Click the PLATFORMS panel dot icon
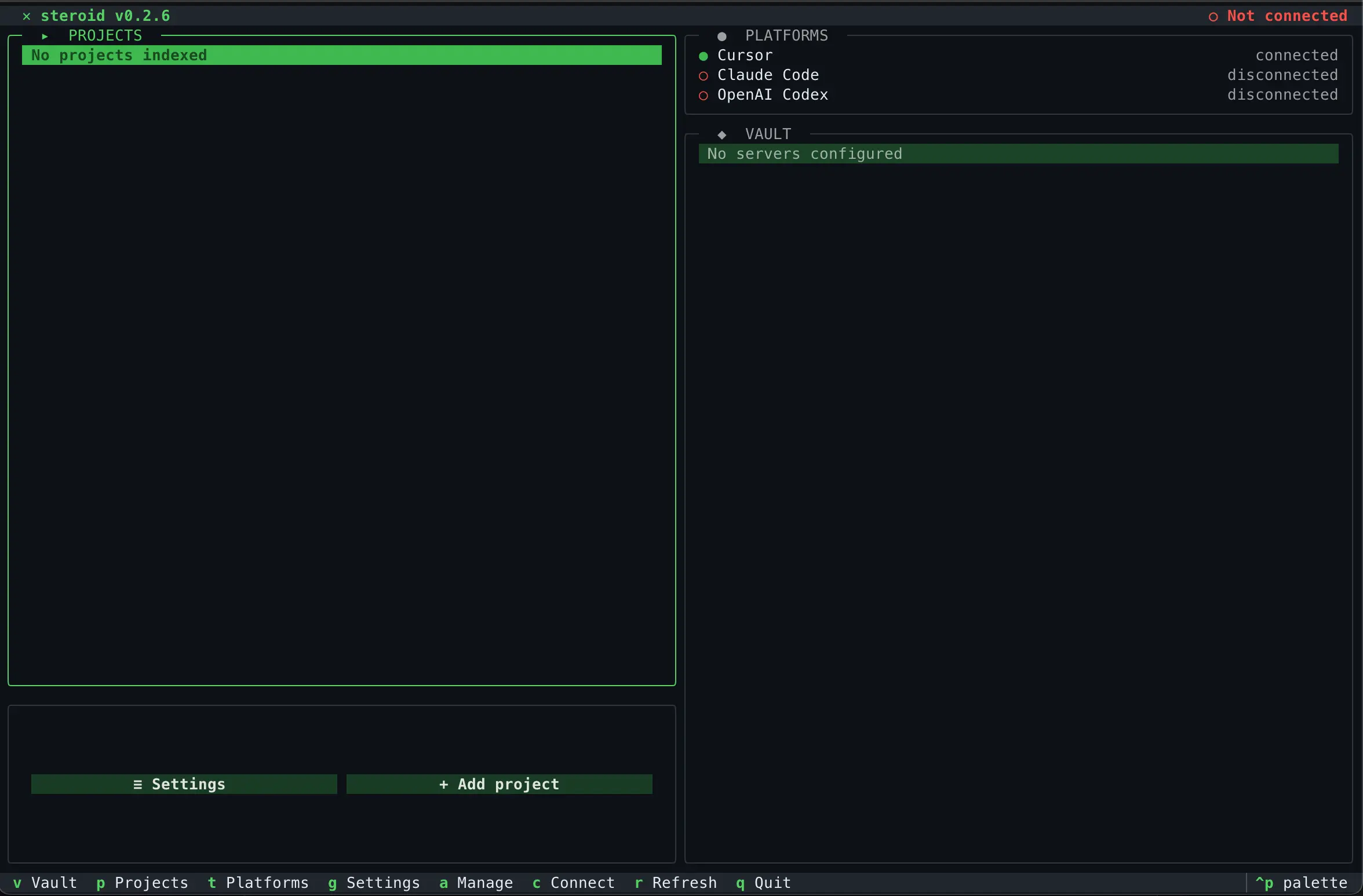 tap(722, 37)
